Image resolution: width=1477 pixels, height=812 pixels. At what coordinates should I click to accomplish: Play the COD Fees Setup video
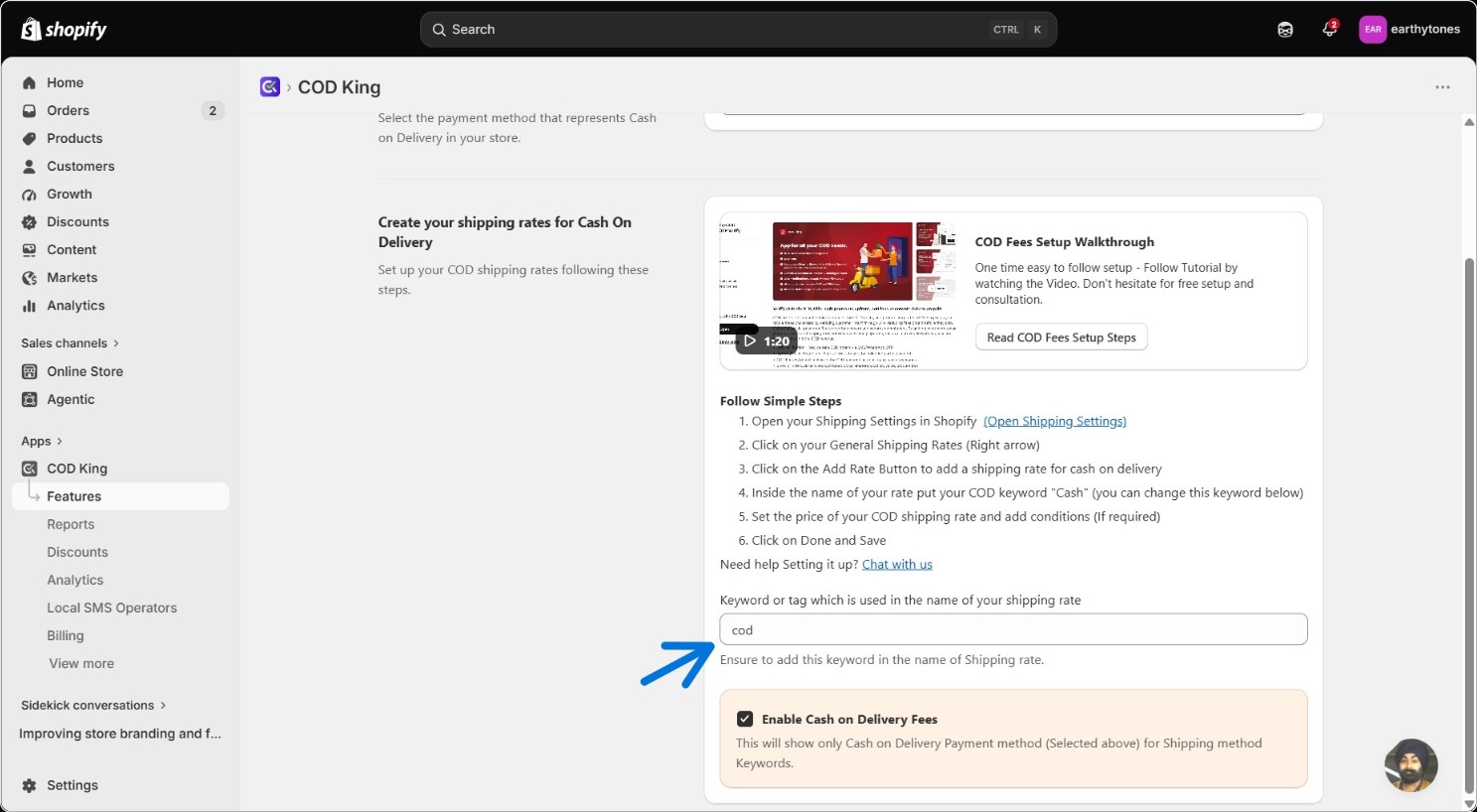pyautogui.click(x=766, y=340)
